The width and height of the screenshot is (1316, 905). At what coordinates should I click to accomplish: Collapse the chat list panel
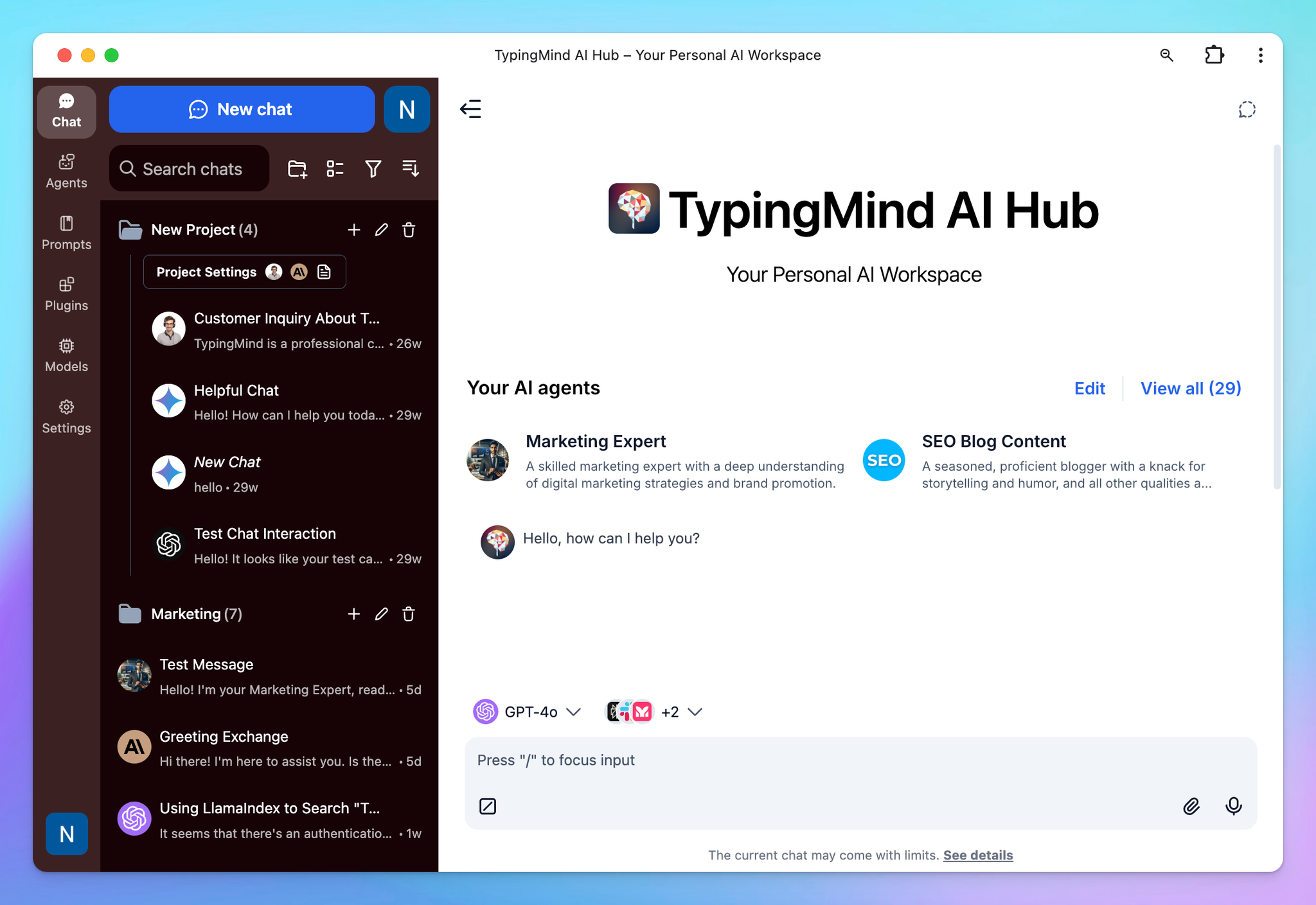coord(470,109)
